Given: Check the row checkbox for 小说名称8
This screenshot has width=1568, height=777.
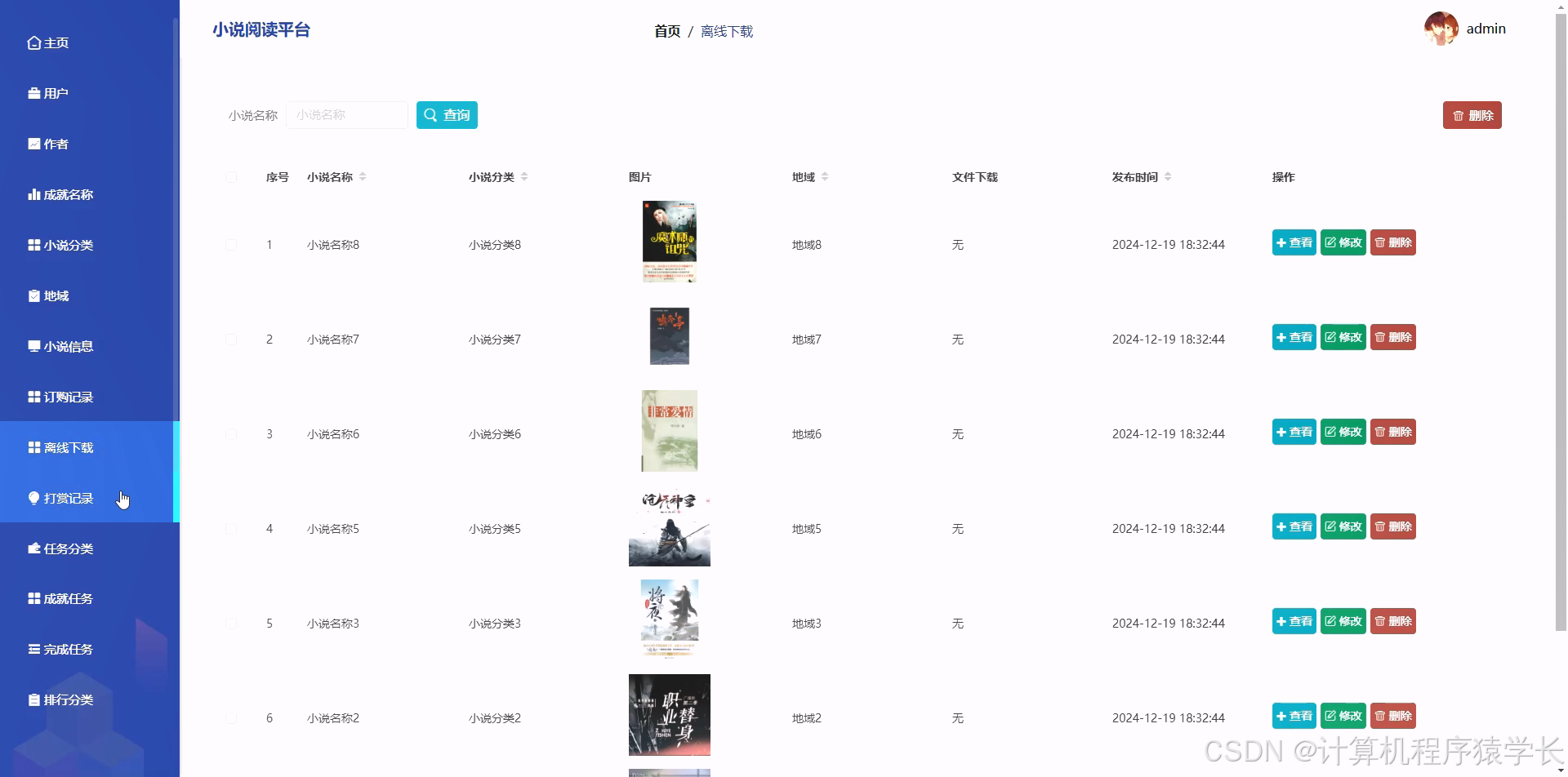Looking at the screenshot, I should (x=231, y=245).
